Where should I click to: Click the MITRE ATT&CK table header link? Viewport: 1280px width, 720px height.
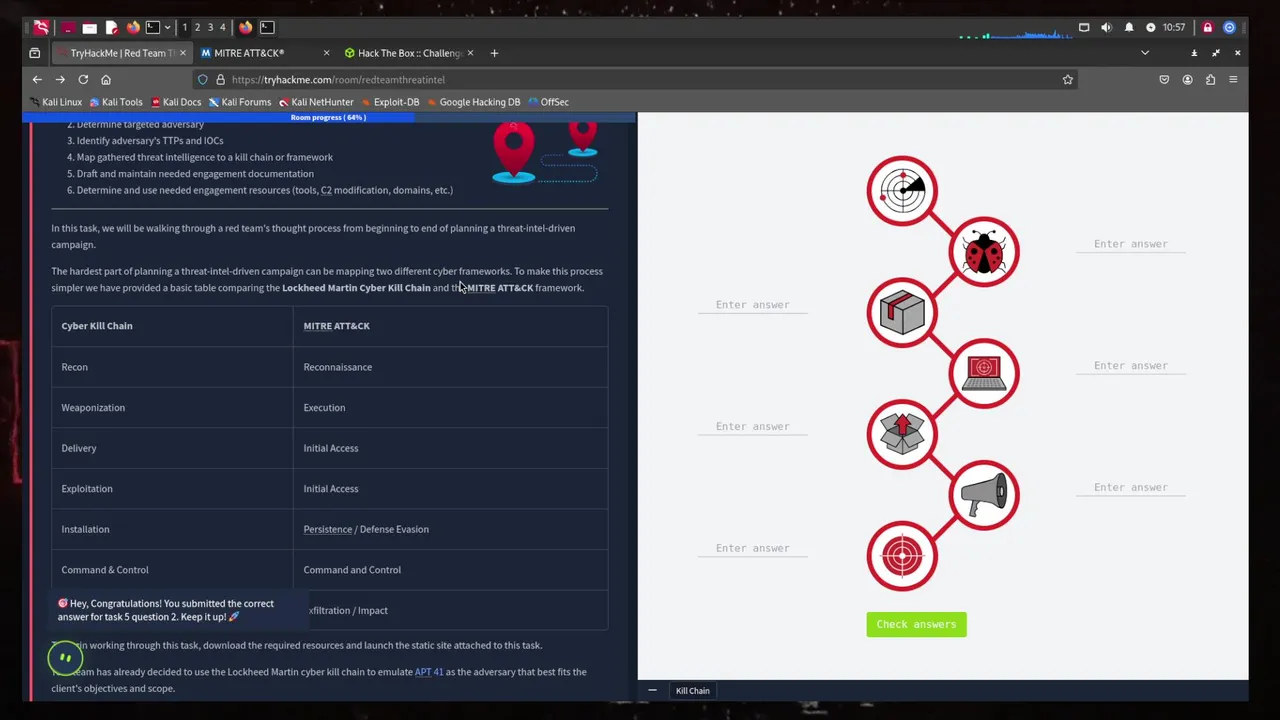pos(336,326)
